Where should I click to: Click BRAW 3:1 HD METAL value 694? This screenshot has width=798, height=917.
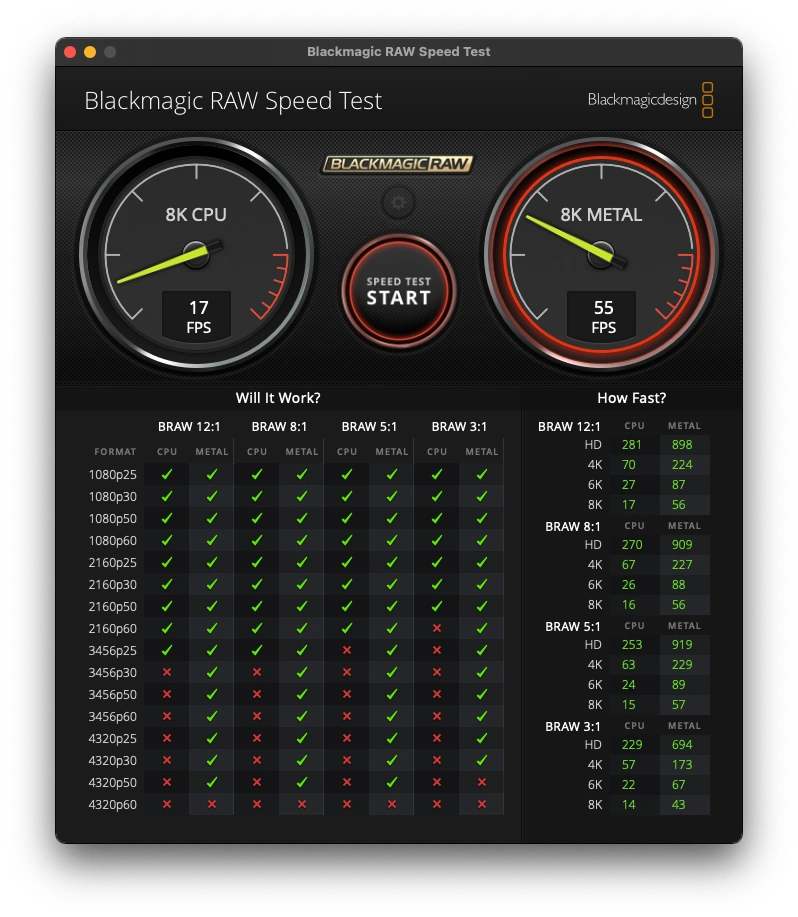tap(682, 745)
